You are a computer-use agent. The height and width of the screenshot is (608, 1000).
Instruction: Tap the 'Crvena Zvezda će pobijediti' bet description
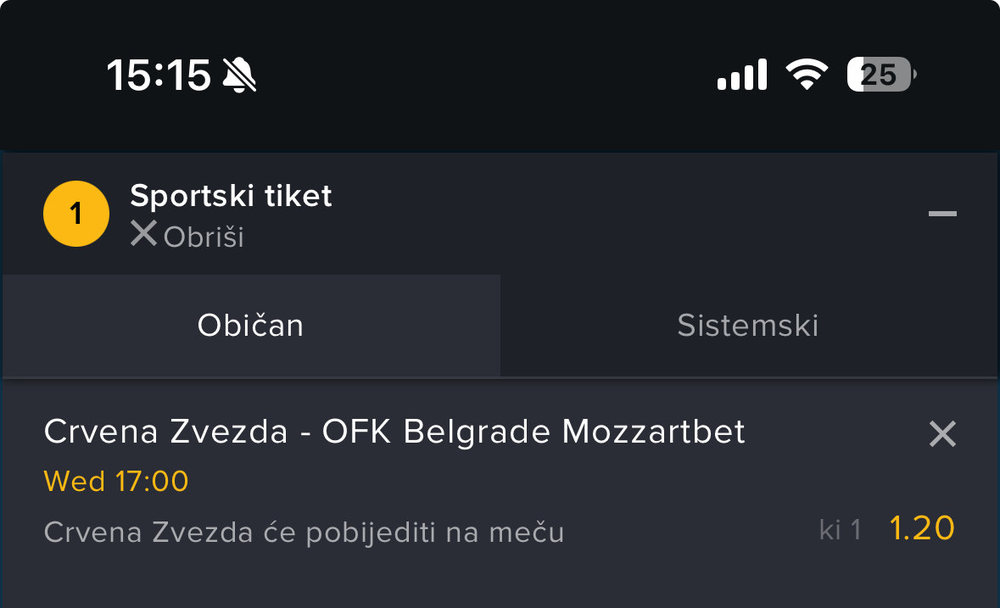(x=304, y=533)
